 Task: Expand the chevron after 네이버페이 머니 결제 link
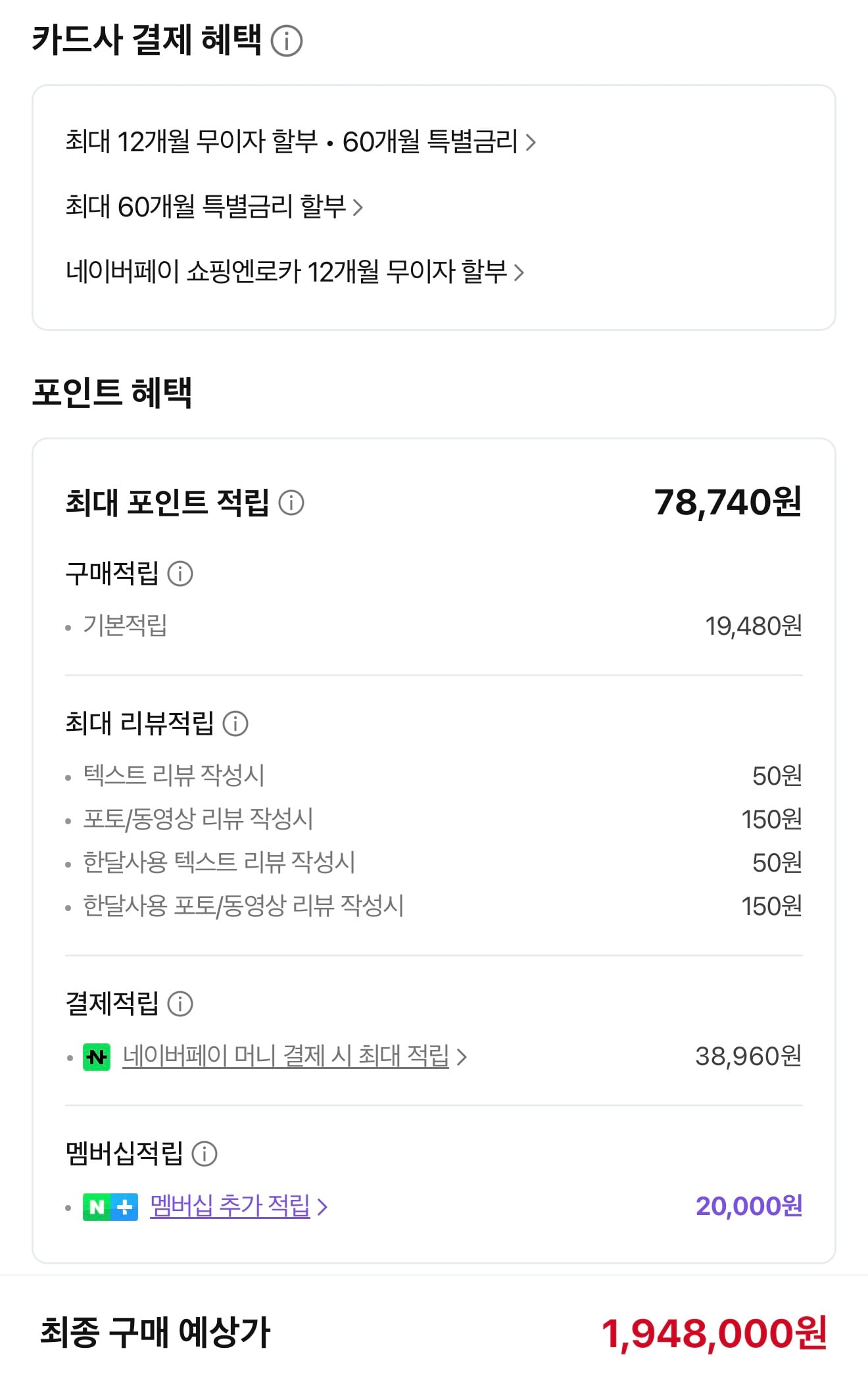[464, 1058]
